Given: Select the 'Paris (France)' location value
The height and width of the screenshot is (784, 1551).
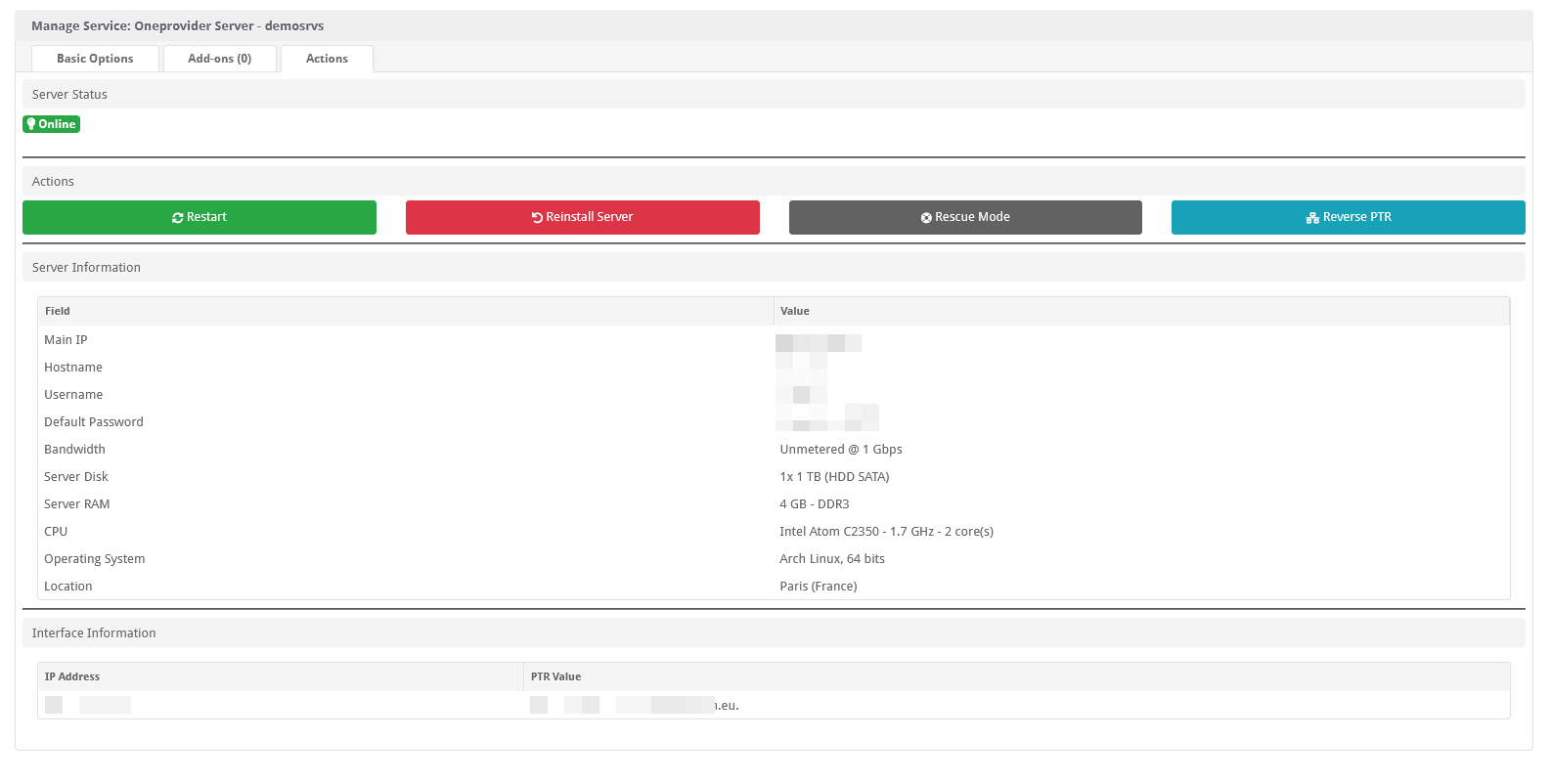Looking at the screenshot, I should pos(819,587).
